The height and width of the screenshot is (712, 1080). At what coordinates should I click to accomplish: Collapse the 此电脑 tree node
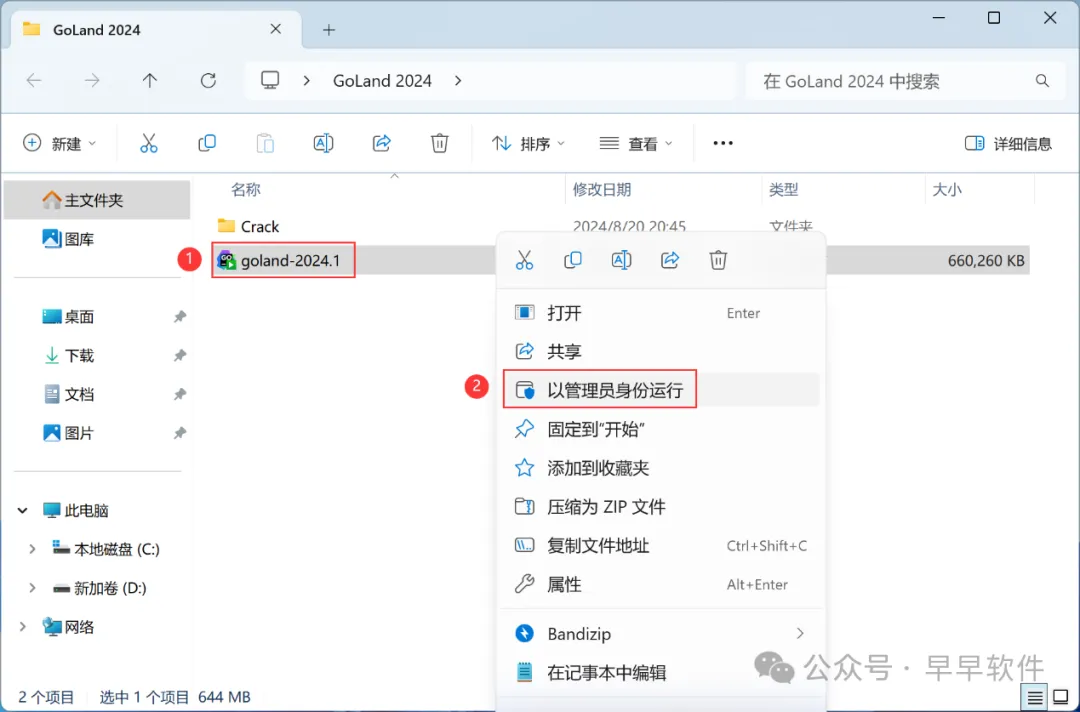tap(23, 510)
